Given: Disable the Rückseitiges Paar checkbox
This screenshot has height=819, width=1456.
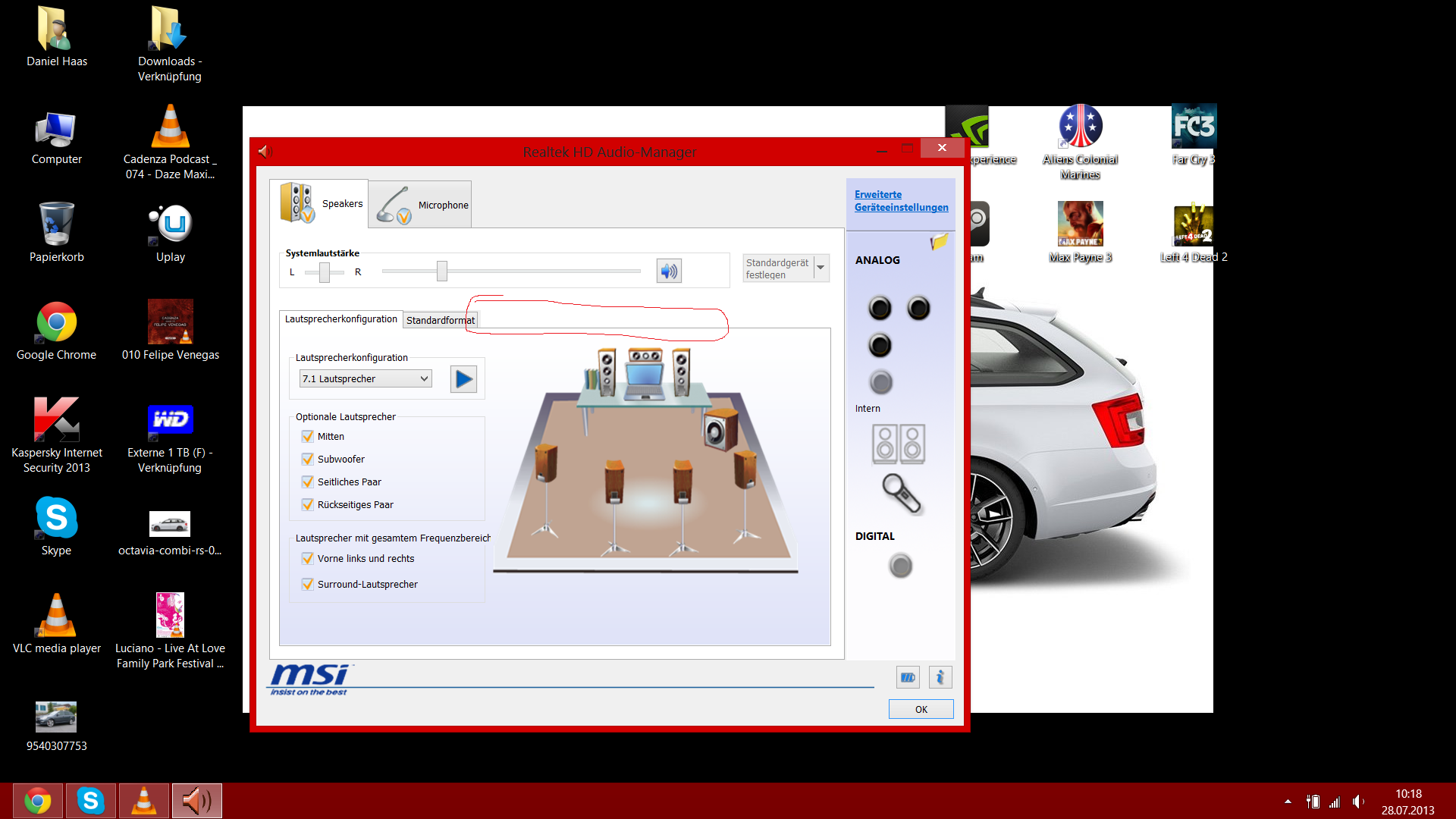Looking at the screenshot, I should click(x=308, y=505).
